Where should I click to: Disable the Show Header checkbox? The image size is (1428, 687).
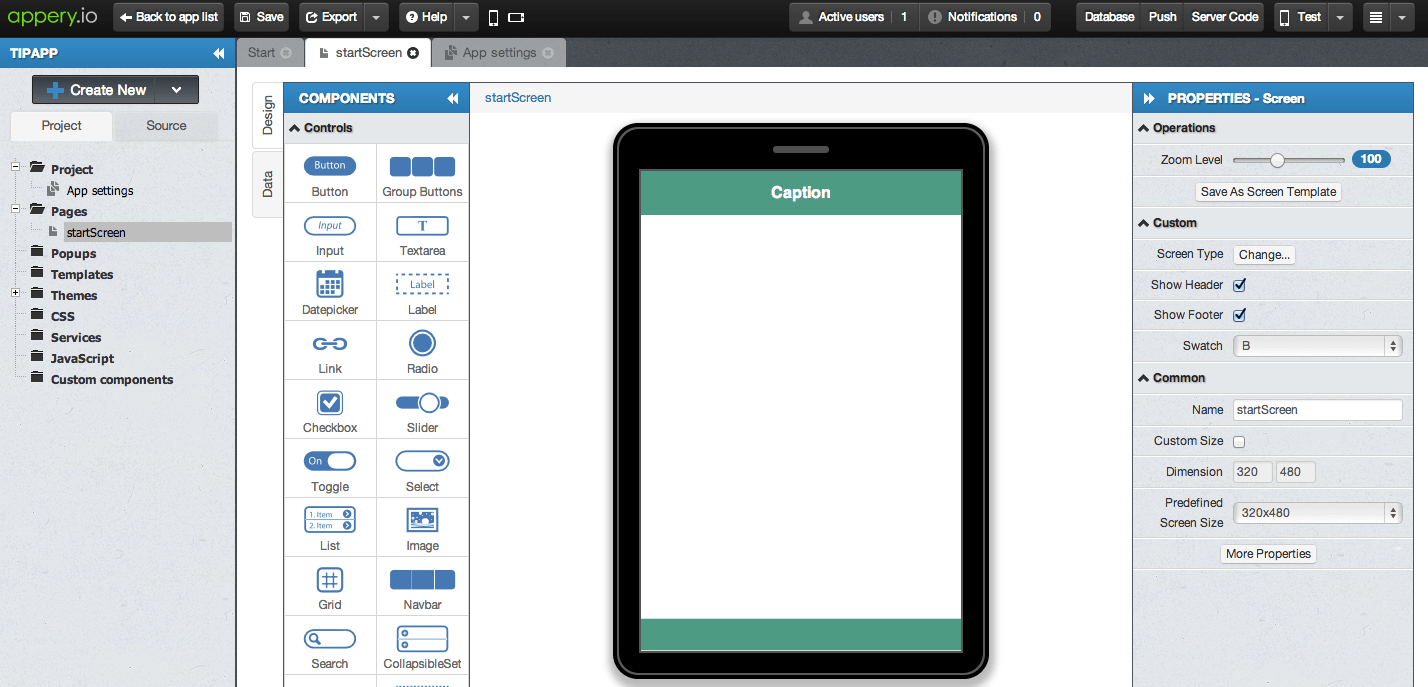pos(1239,284)
